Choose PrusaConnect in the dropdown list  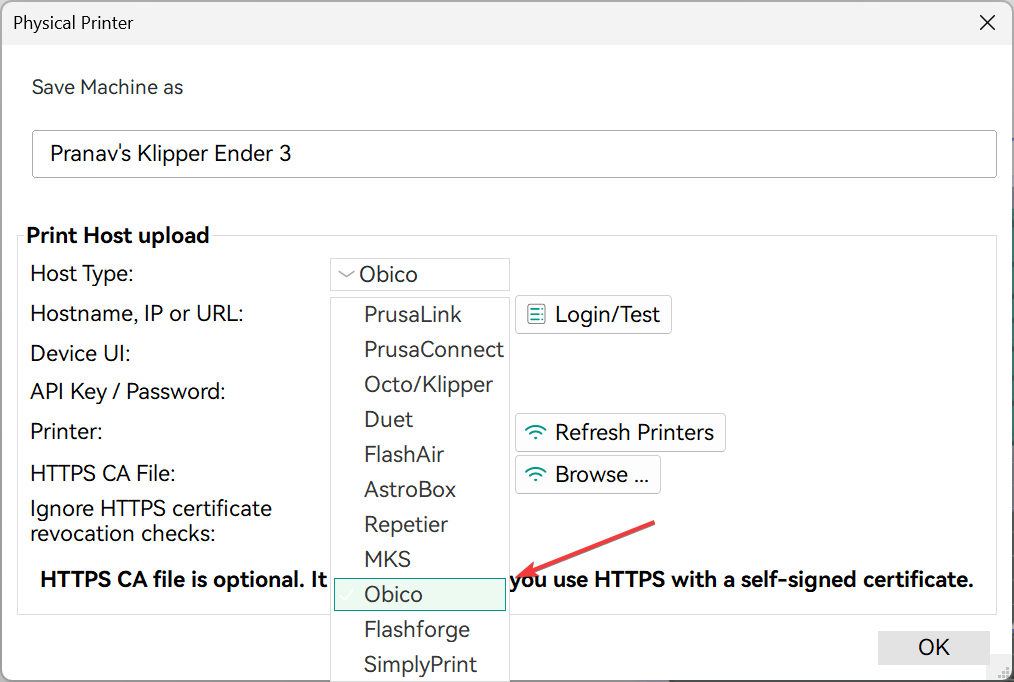click(x=420, y=350)
